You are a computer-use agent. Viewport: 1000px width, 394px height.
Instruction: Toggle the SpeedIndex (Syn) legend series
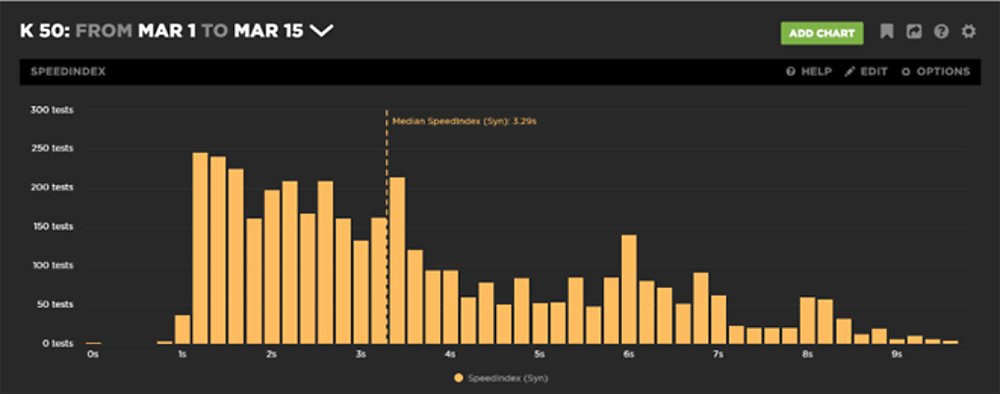pyautogui.click(x=501, y=378)
